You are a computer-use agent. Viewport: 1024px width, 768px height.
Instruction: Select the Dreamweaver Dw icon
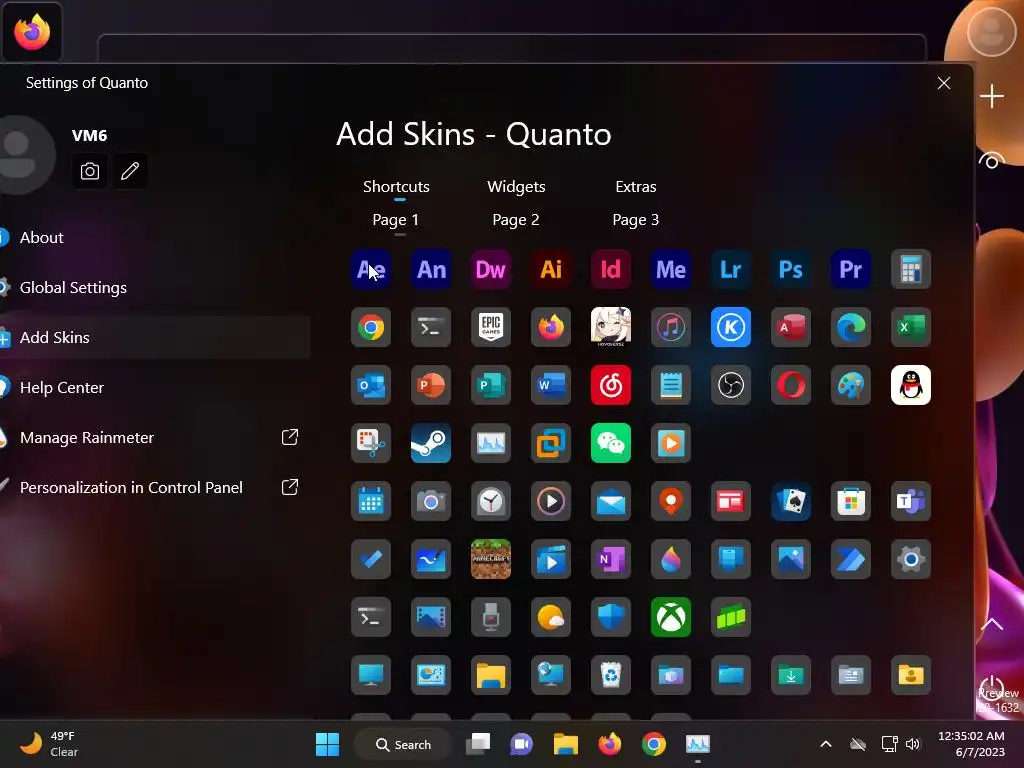tap(491, 269)
